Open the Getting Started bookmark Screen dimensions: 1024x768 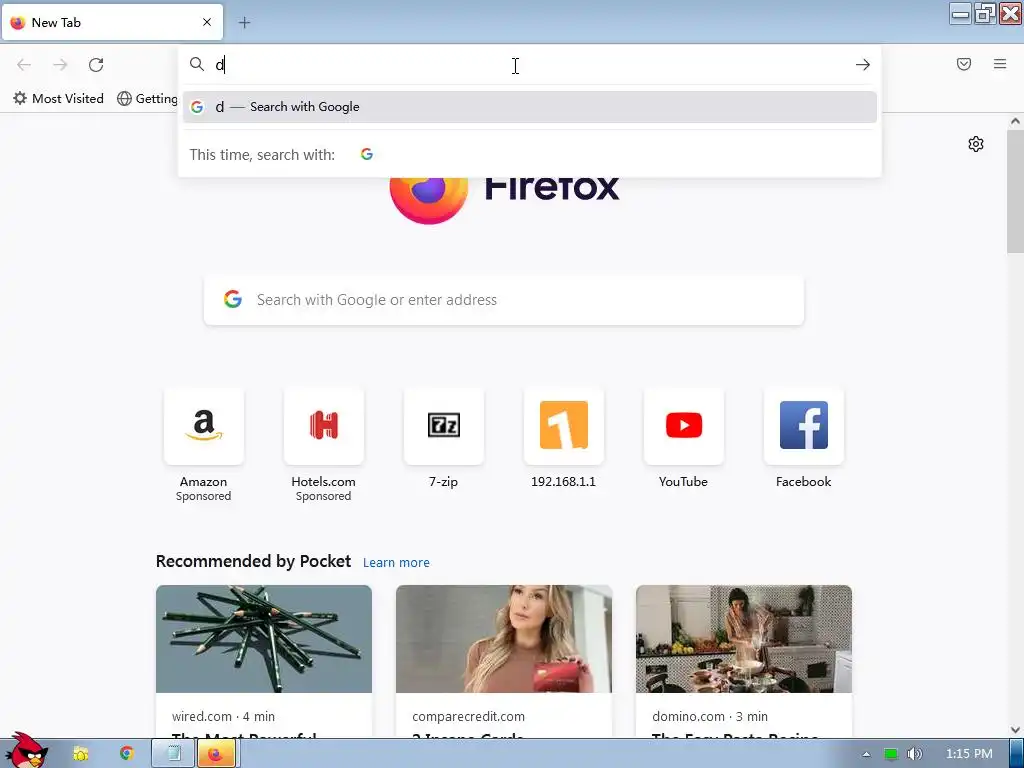click(148, 99)
